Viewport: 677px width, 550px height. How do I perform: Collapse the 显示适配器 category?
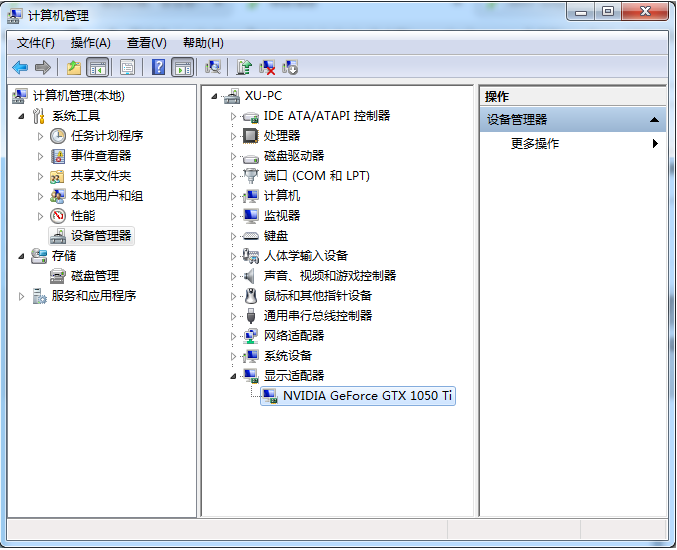[x=234, y=376]
